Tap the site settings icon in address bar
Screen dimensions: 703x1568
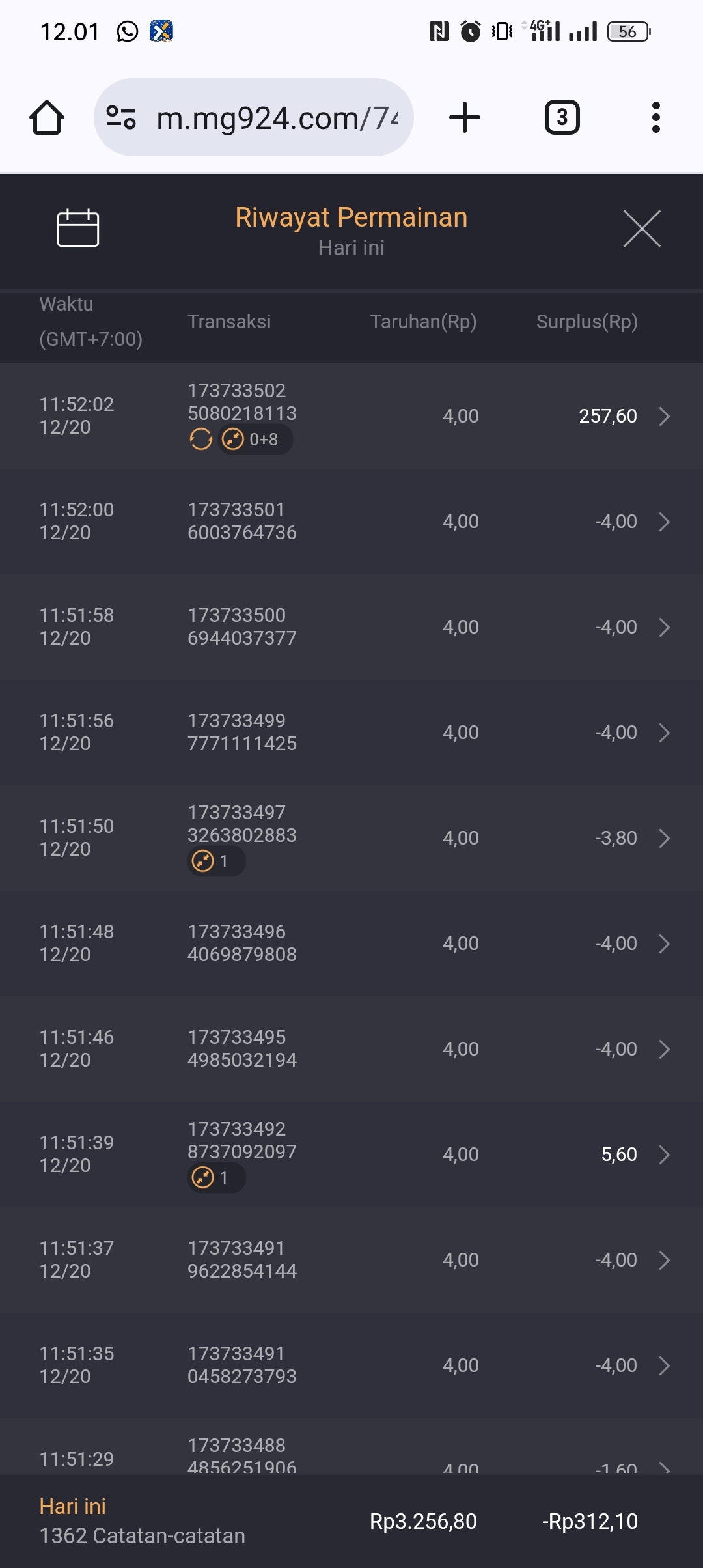(121, 118)
